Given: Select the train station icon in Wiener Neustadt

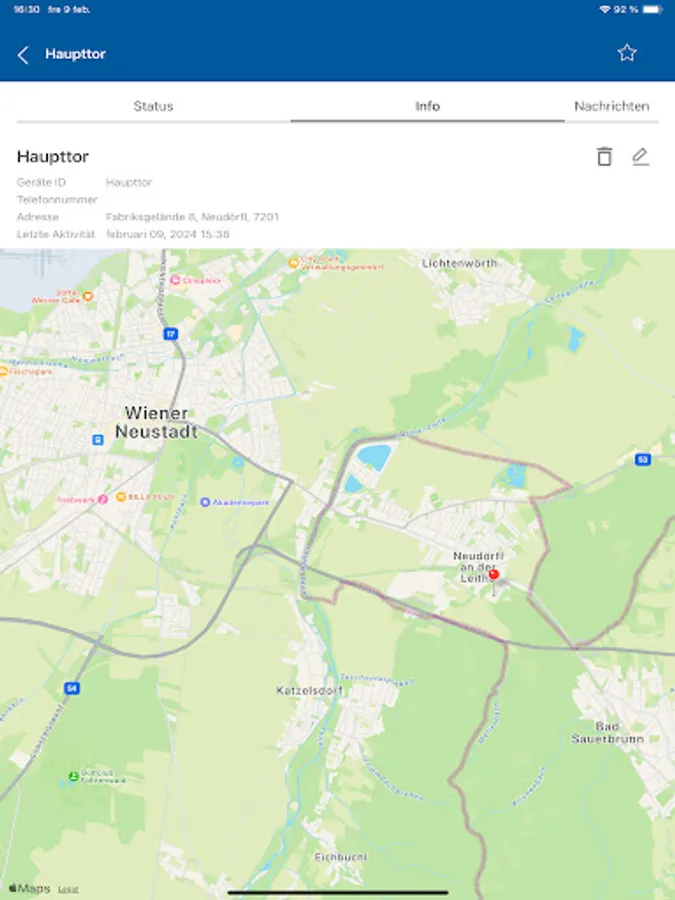Looking at the screenshot, I should (x=98, y=440).
